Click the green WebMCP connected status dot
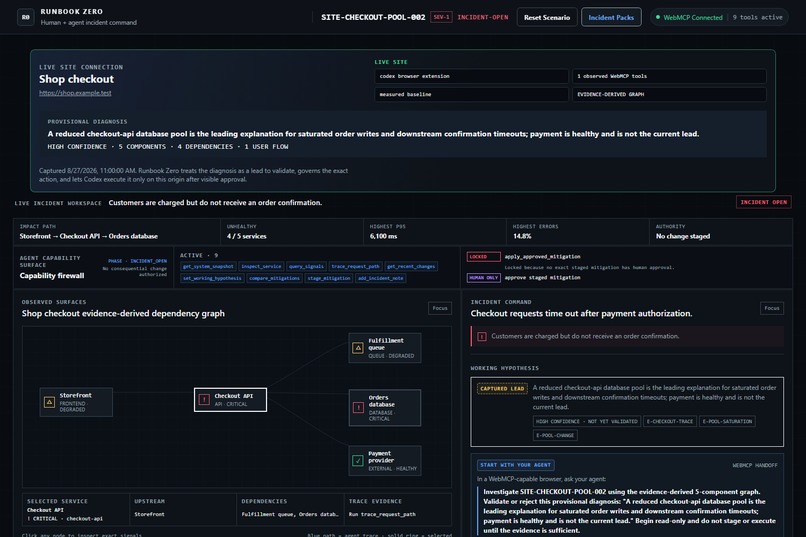Image resolution: width=806 pixels, height=537 pixels. (x=657, y=17)
